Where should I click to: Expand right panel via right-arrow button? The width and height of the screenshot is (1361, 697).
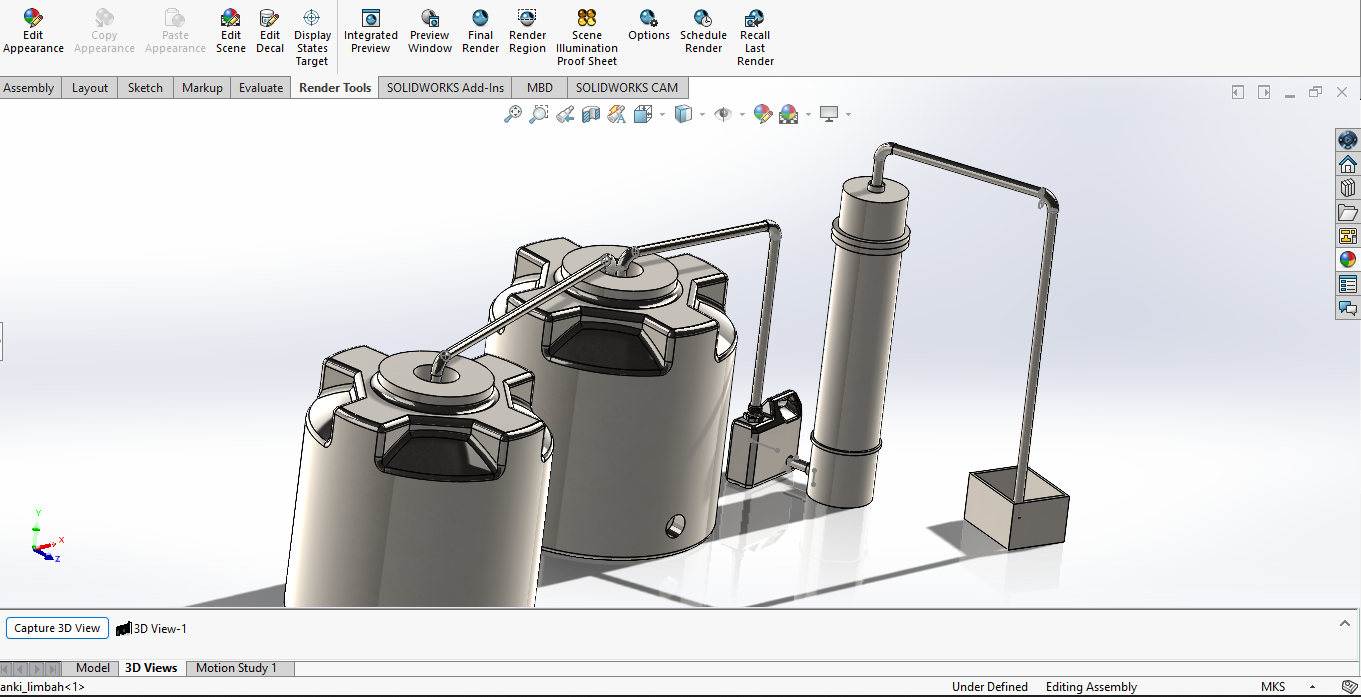(1264, 92)
